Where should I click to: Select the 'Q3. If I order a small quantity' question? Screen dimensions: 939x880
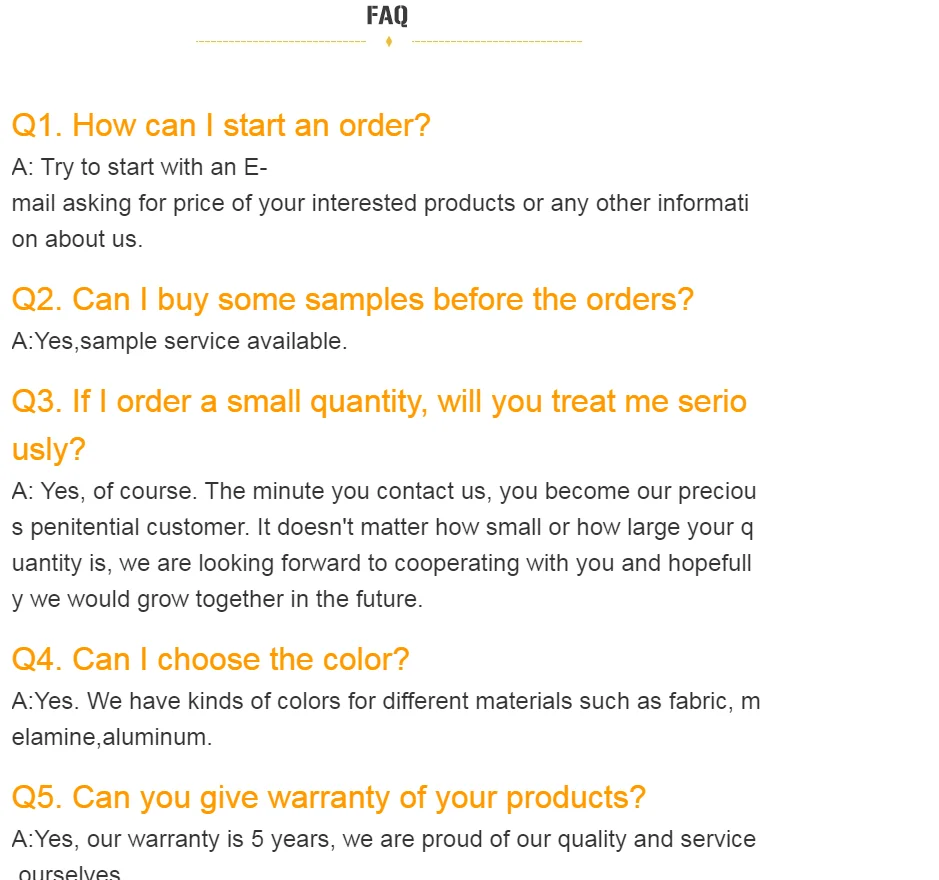tap(379, 402)
